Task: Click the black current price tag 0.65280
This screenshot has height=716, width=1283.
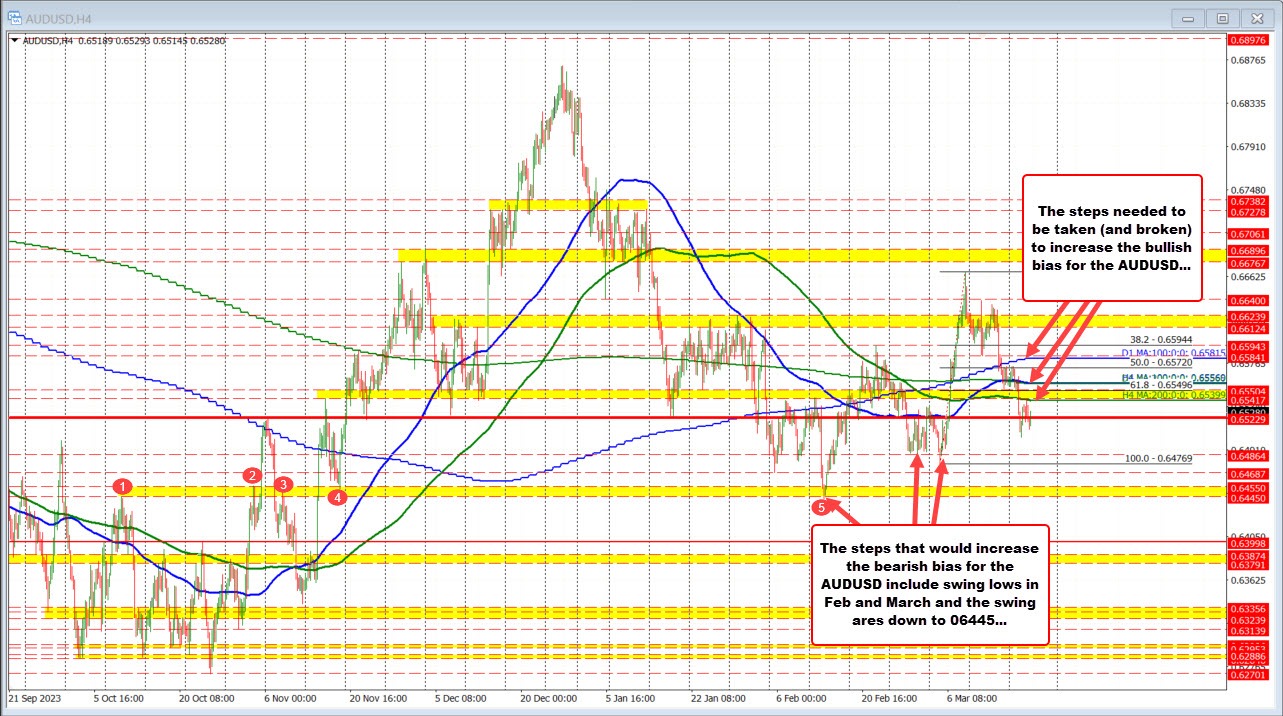Action: click(x=1249, y=412)
